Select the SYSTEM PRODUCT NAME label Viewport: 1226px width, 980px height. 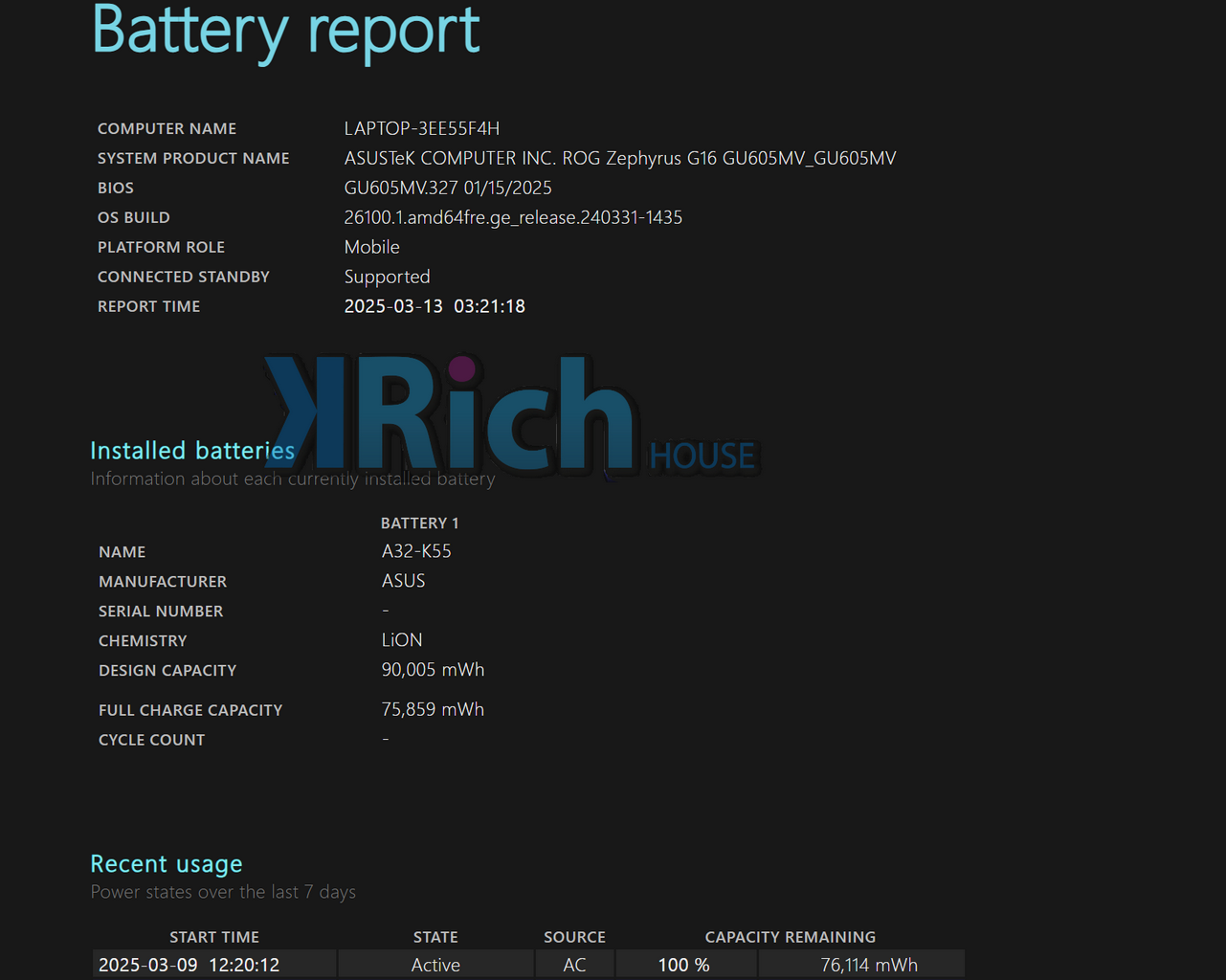[x=193, y=158]
